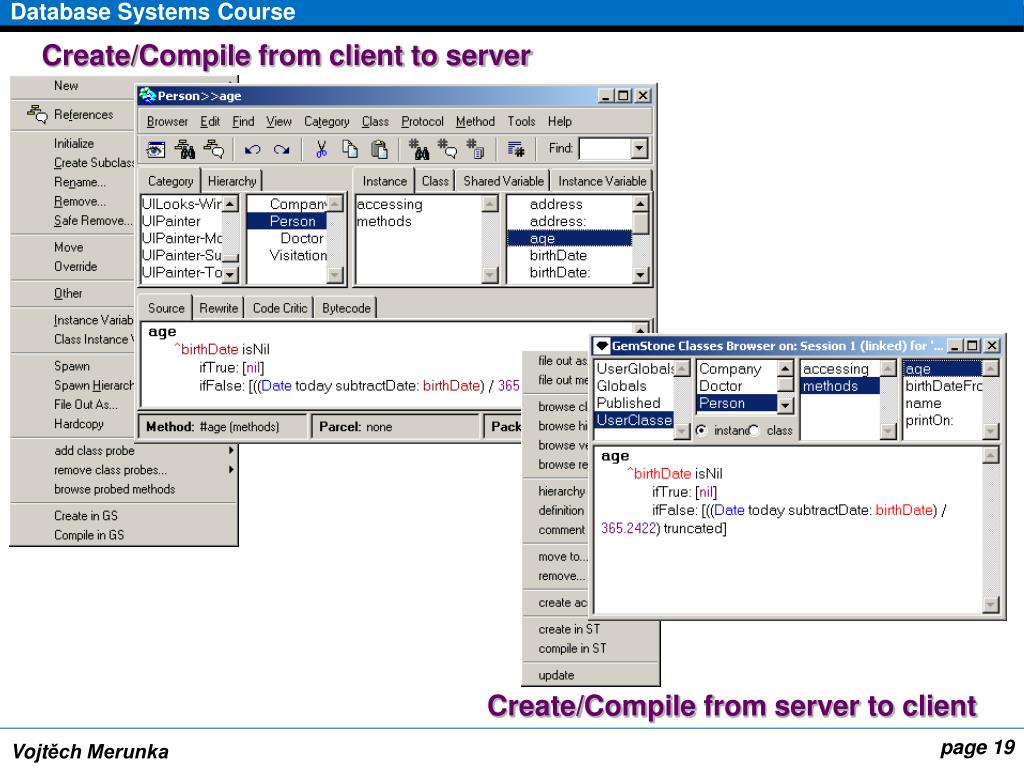Switch to the Rewrite tab

[x=218, y=308]
